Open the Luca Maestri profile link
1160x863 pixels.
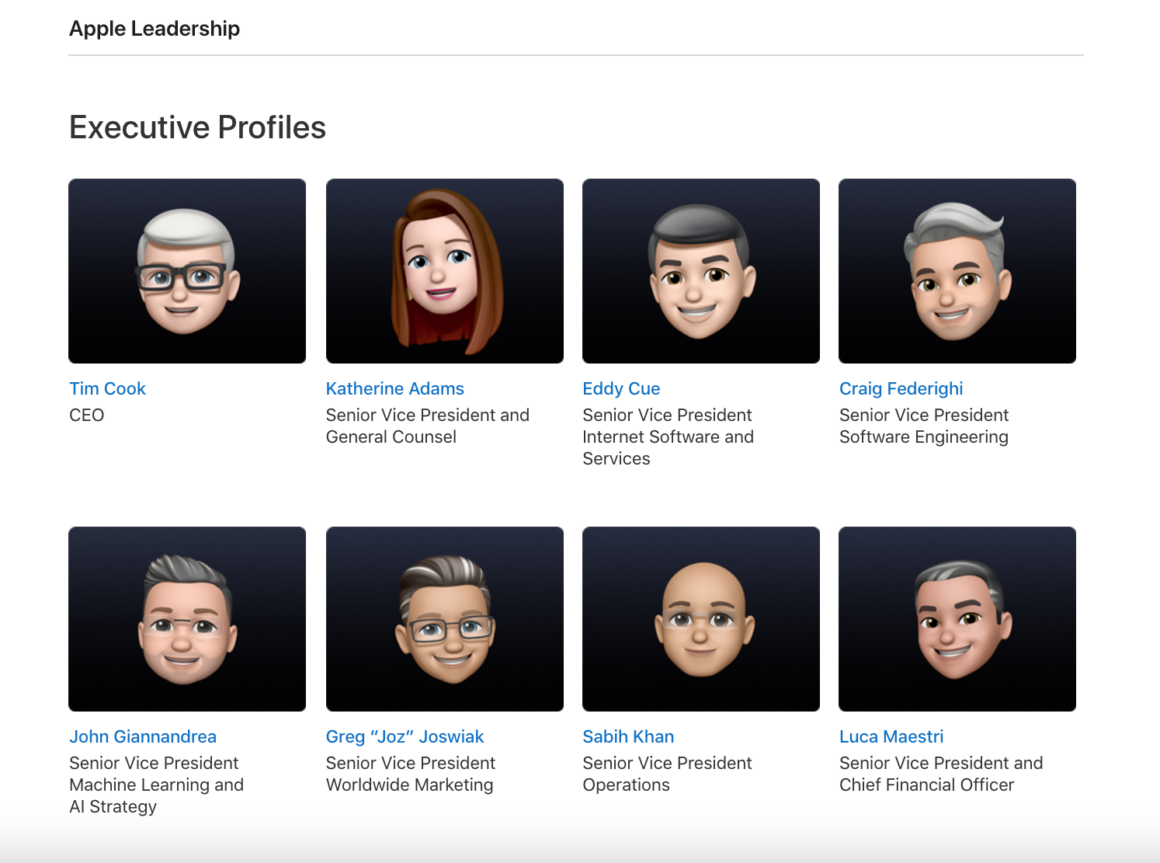[891, 737]
